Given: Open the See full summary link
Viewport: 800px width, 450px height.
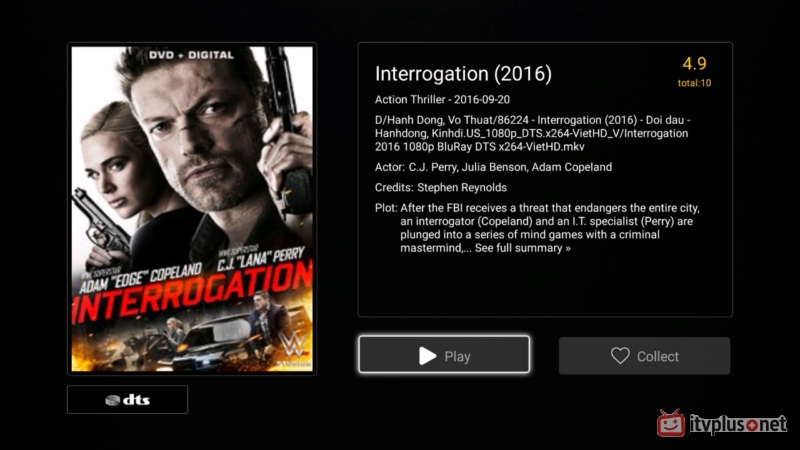Looking at the screenshot, I should click(522, 248).
